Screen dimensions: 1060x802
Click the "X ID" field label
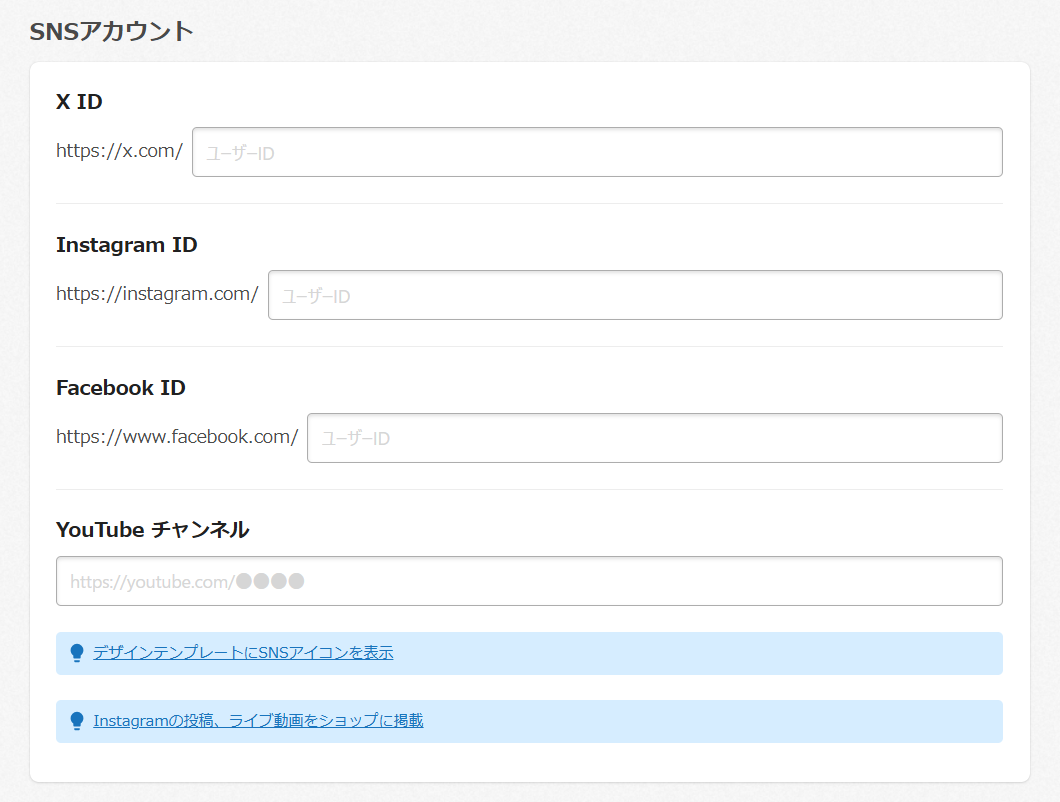coord(79,102)
